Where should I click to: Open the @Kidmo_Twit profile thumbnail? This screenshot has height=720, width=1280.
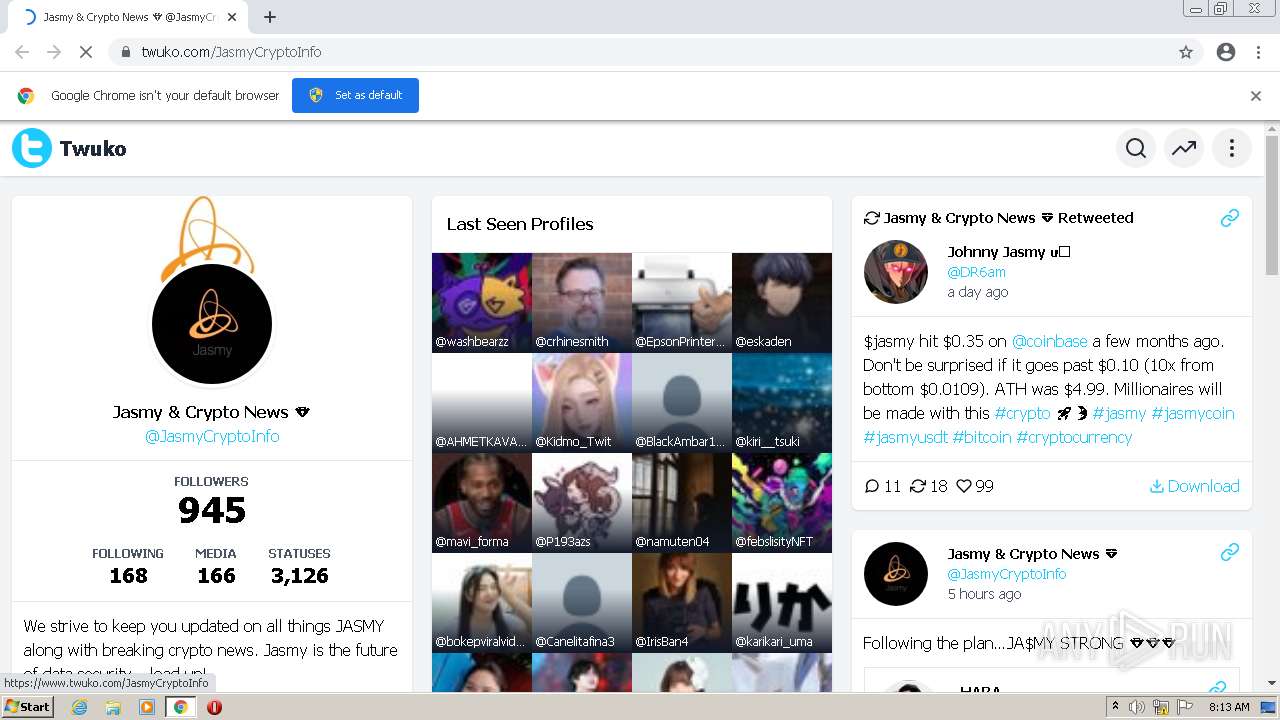point(582,403)
